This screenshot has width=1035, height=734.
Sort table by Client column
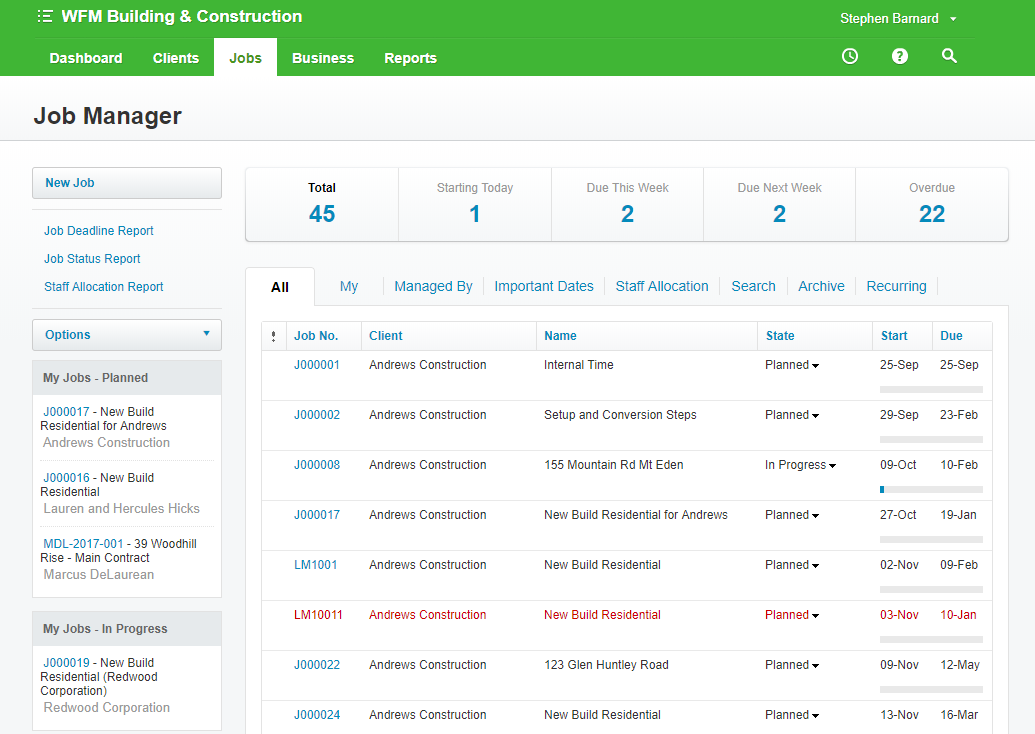(385, 336)
